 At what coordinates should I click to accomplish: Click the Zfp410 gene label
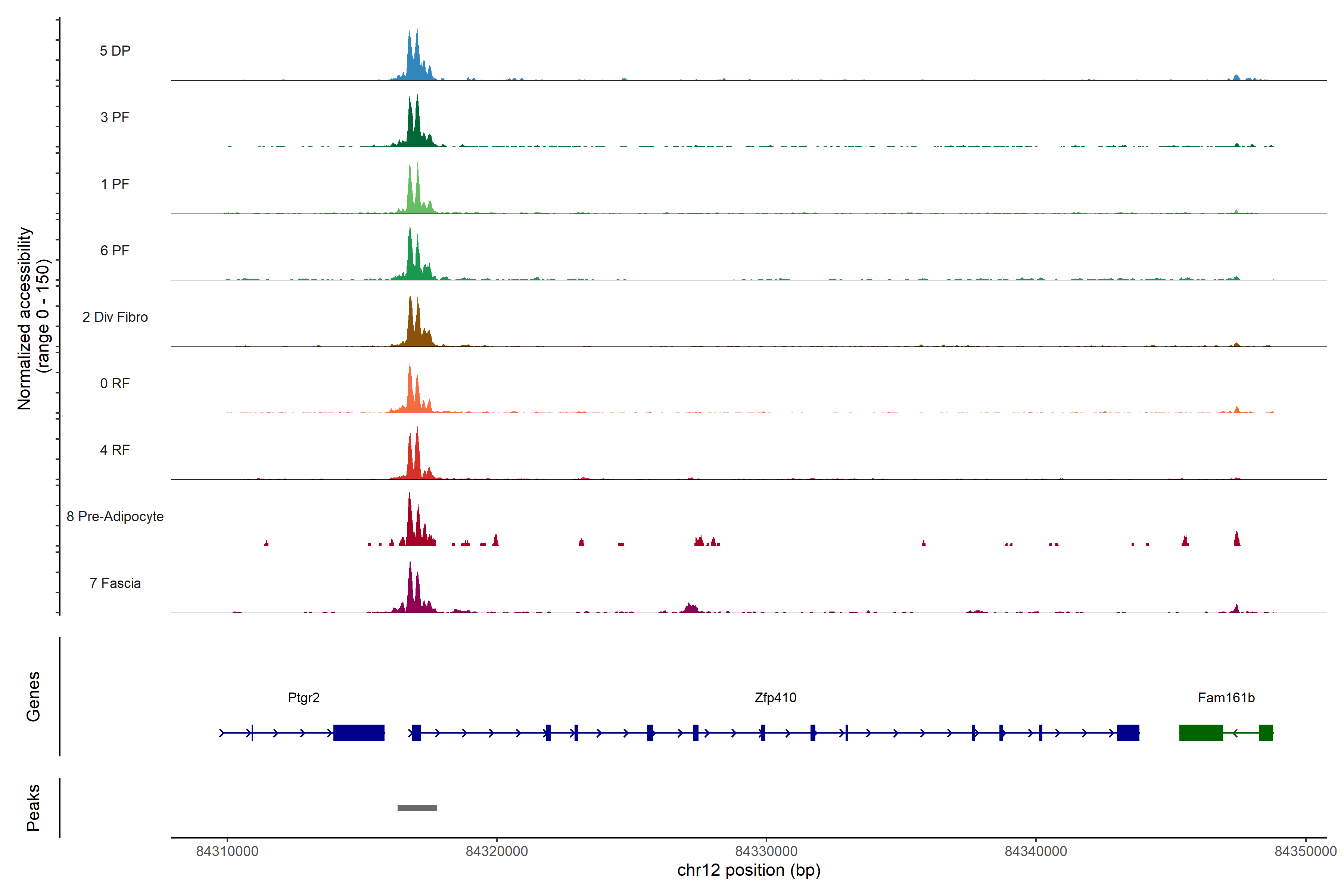(775, 697)
